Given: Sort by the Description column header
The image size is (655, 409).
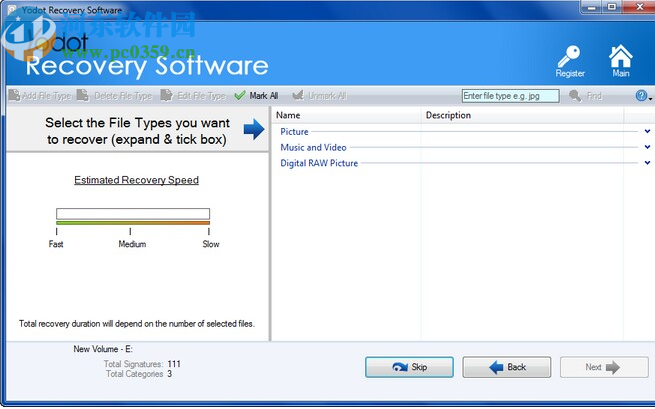Looking at the screenshot, I should point(522,115).
